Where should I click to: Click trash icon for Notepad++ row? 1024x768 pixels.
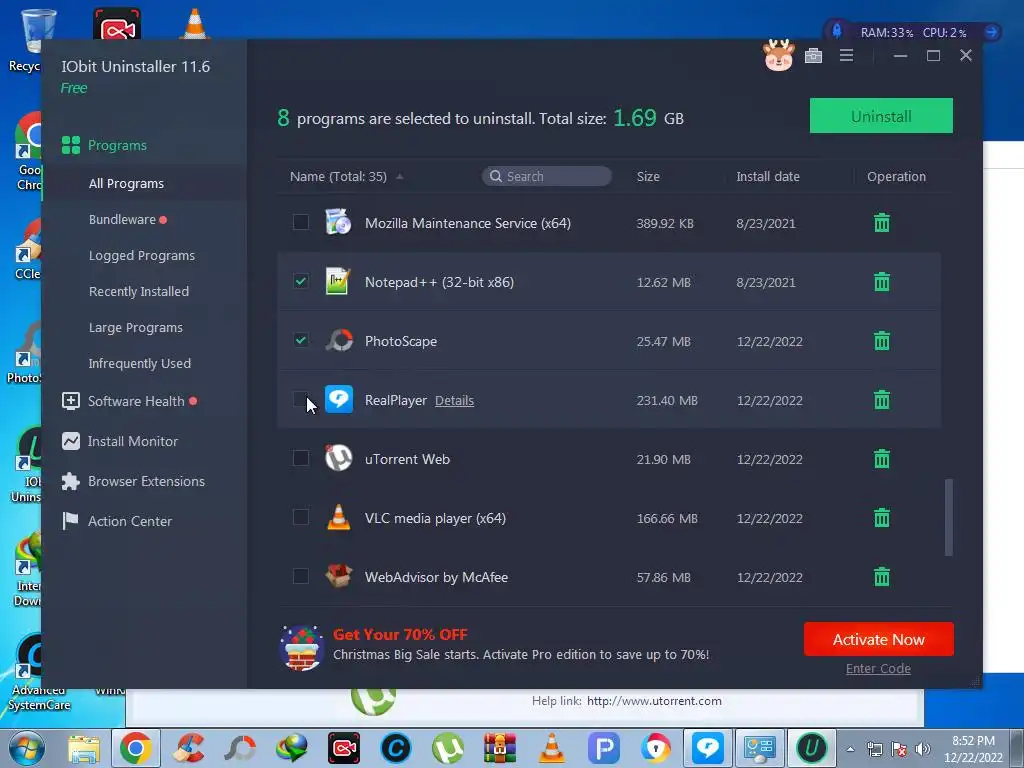tap(882, 281)
